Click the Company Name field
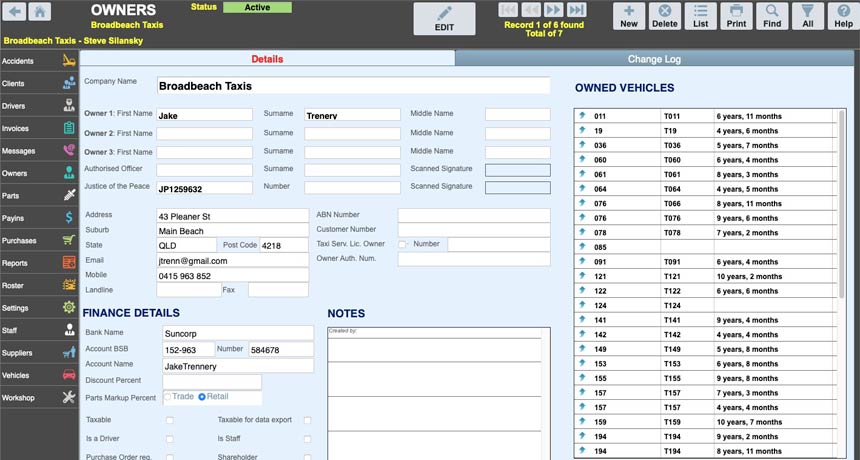The height and width of the screenshot is (460, 860). click(x=353, y=86)
